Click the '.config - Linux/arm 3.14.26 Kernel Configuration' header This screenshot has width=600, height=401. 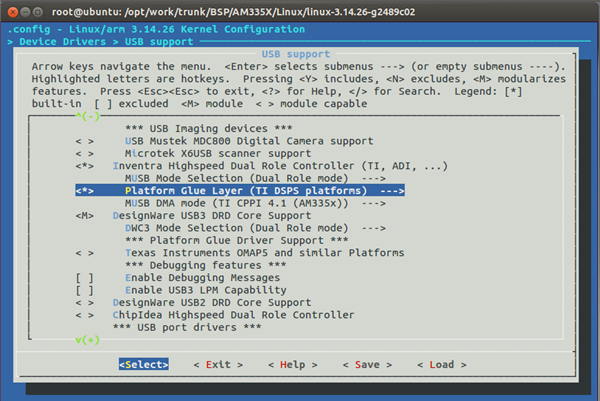pos(156,29)
